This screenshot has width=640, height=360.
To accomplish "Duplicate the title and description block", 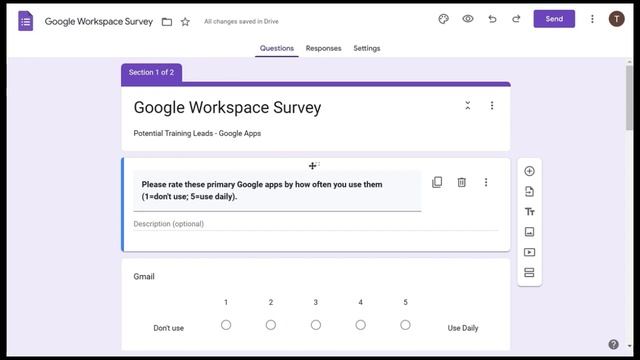I will (x=437, y=182).
